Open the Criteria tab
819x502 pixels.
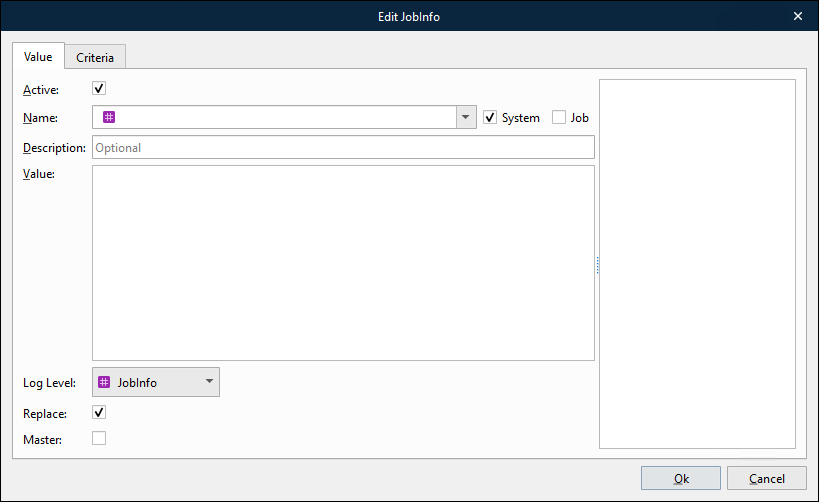pyautogui.click(x=95, y=57)
